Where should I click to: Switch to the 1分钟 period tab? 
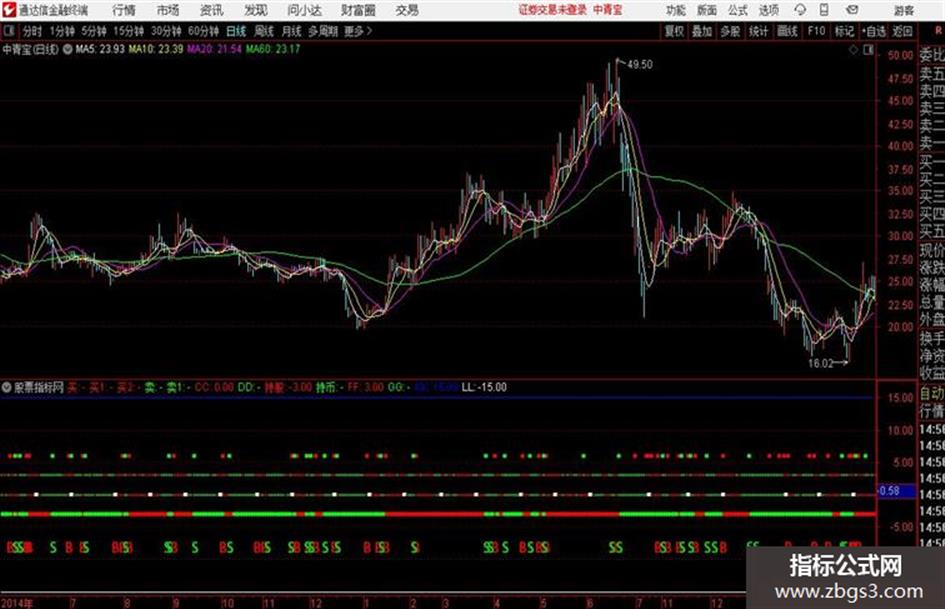pos(61,31)
